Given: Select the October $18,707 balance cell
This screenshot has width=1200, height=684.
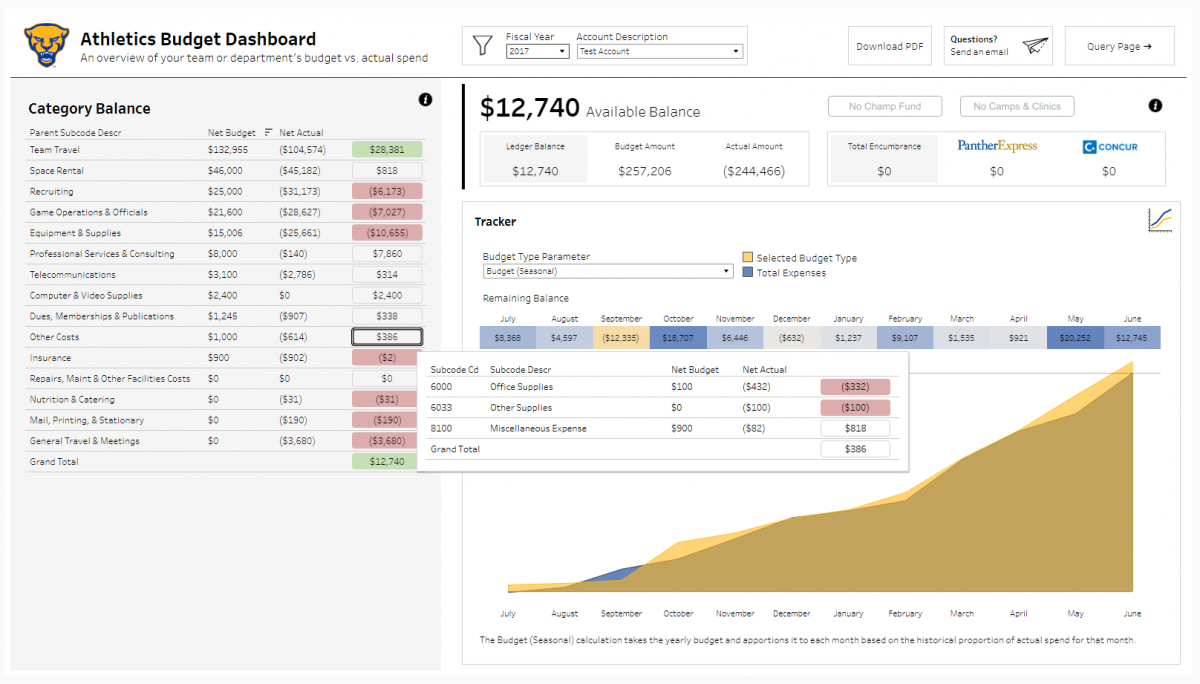Looking at the screenshot, I should tap(678, 338).
